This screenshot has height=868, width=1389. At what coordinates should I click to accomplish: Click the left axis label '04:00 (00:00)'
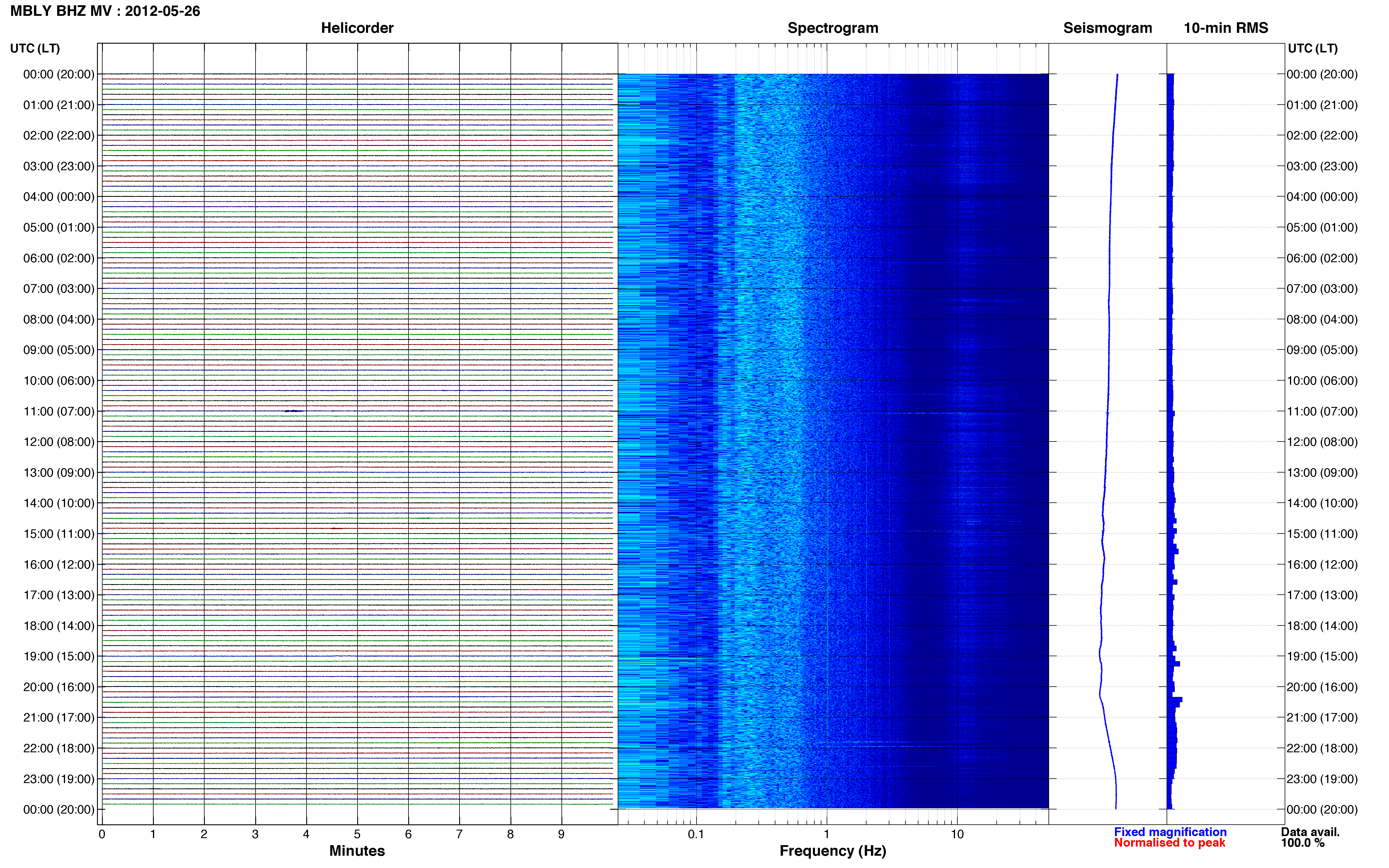pyautogui.click(x=59, y=197)
